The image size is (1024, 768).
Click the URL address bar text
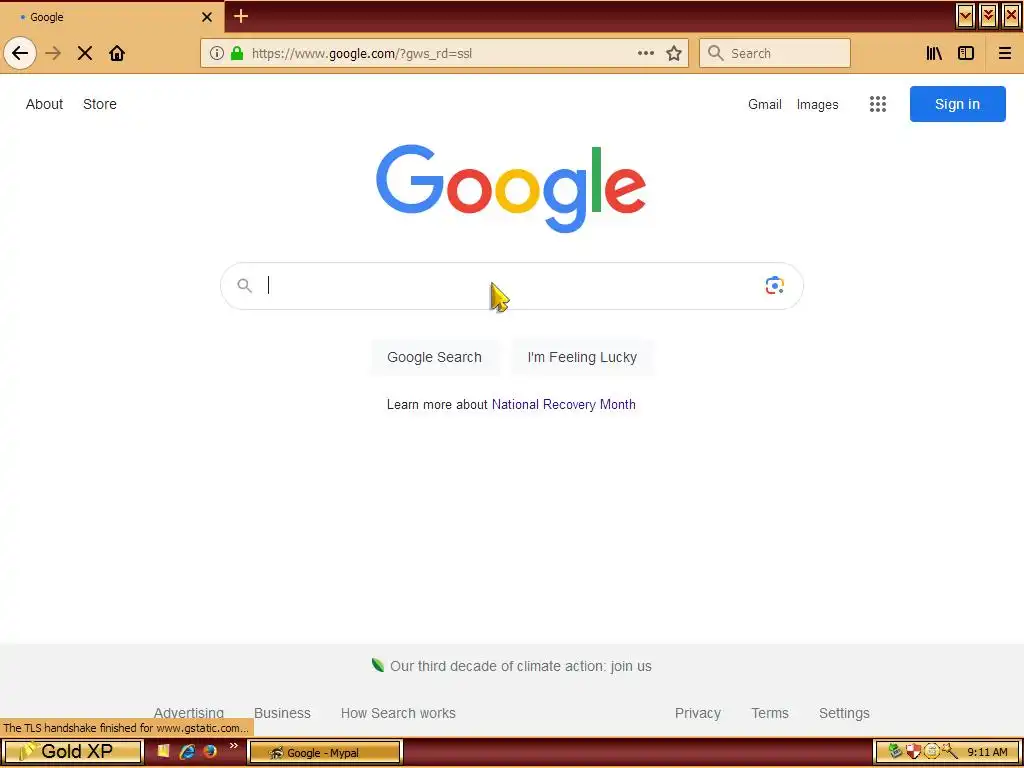tap(362, 54)
